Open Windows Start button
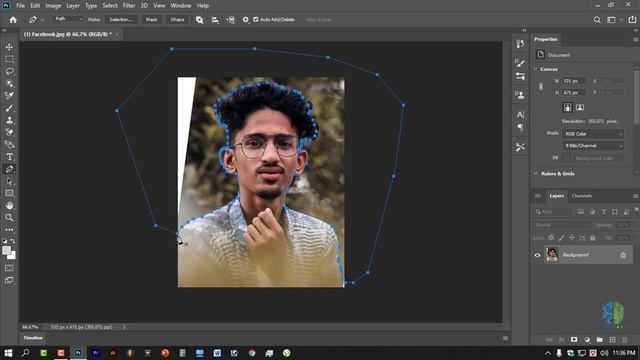This screenshot has width=640, height=360. tap(8, 353)
